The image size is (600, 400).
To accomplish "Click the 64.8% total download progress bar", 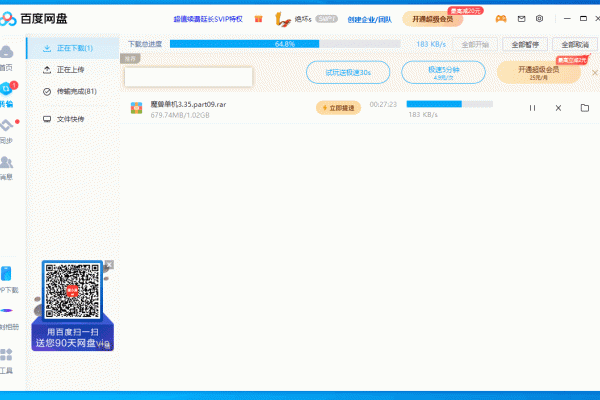I will [285, 44].
